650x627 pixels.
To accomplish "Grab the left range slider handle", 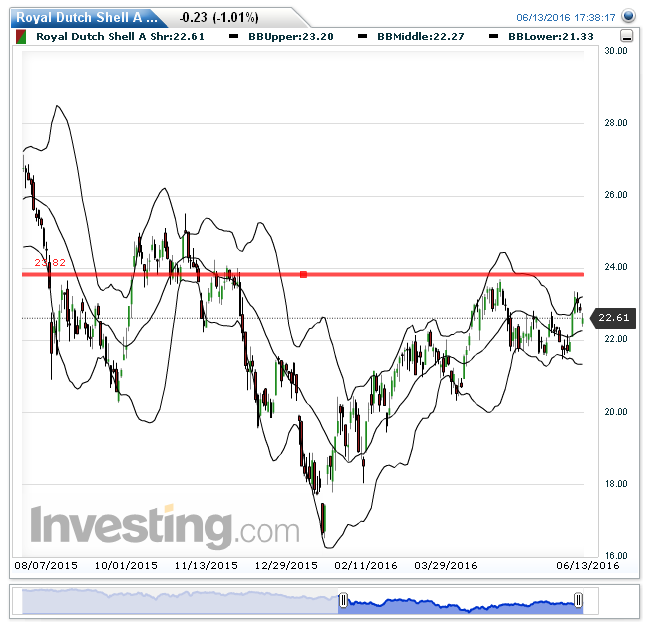I will pyautogui.click(x=343, y=600).
